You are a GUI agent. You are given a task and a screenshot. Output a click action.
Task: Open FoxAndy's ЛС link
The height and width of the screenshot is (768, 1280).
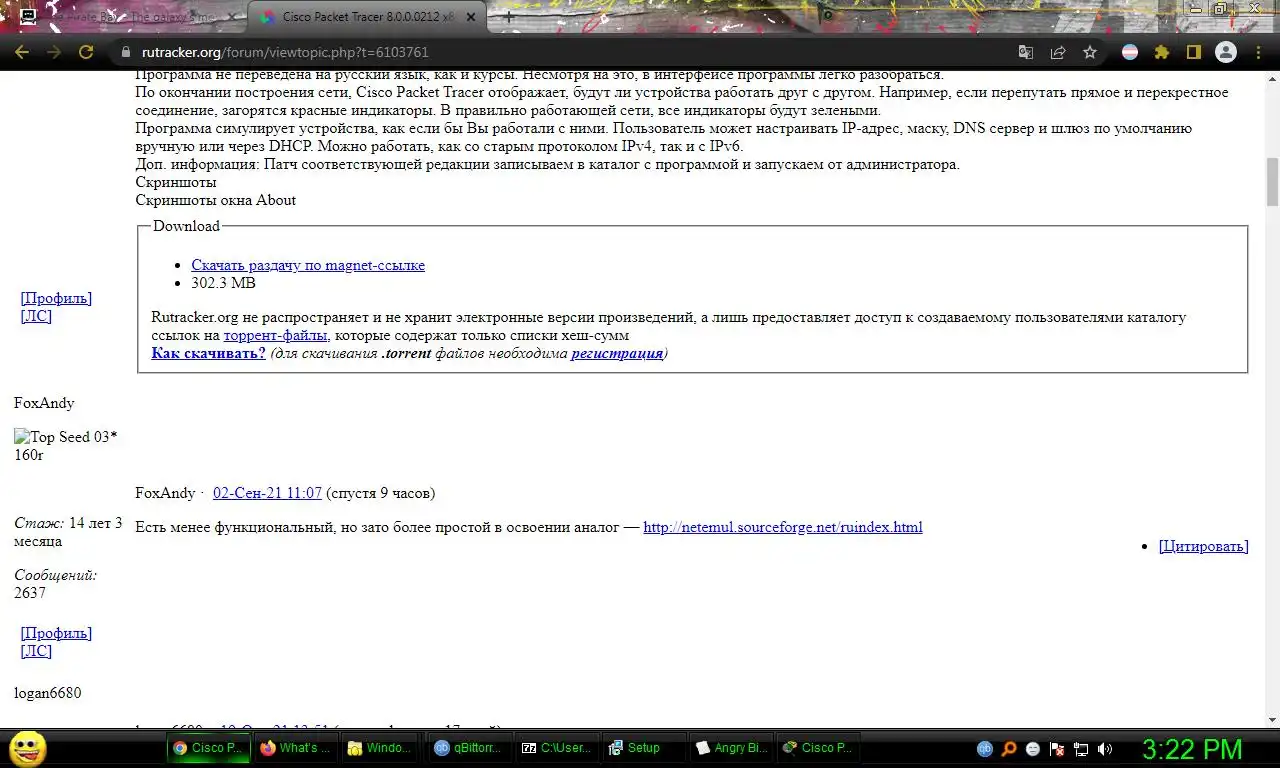coord(36,651)
